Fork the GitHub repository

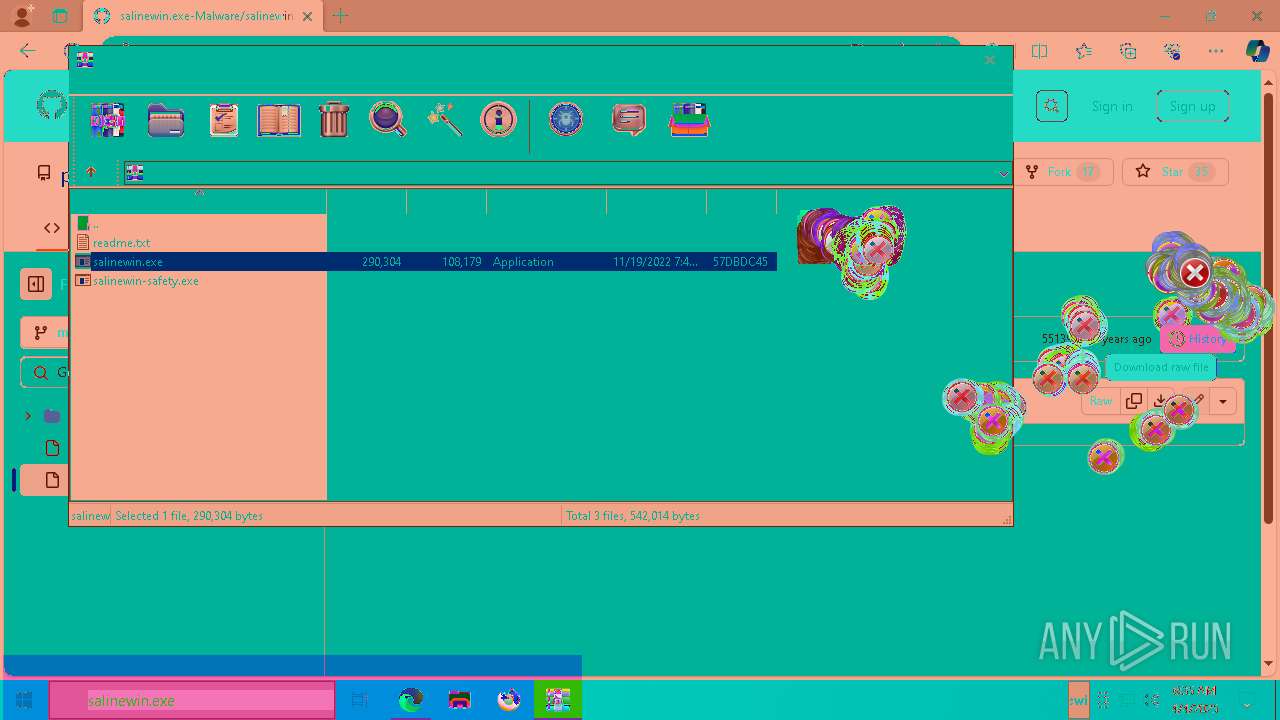tap(1062, 172)
